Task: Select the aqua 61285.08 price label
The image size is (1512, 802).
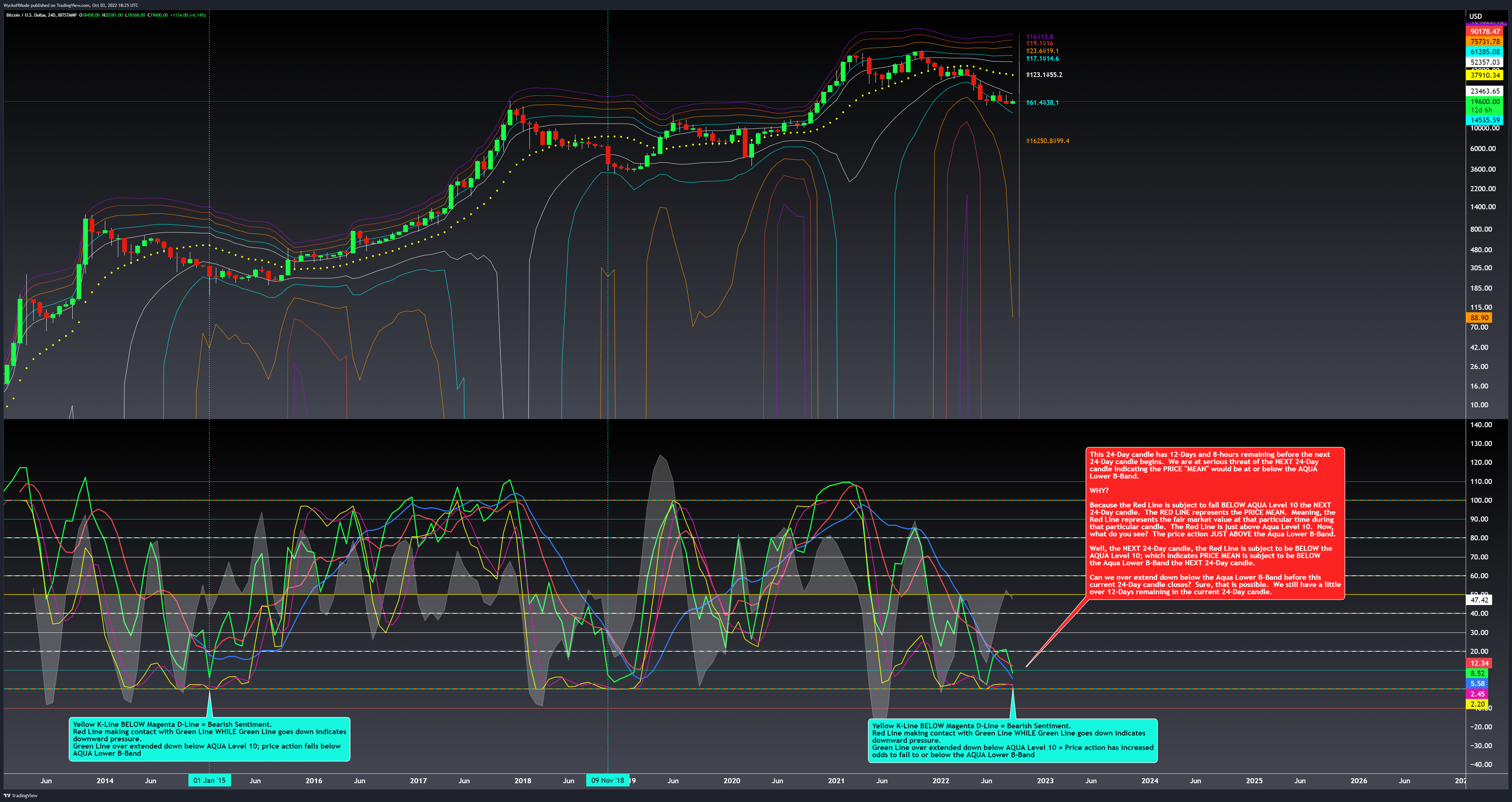Action: pyautogui.click(x=1485, y=52)
